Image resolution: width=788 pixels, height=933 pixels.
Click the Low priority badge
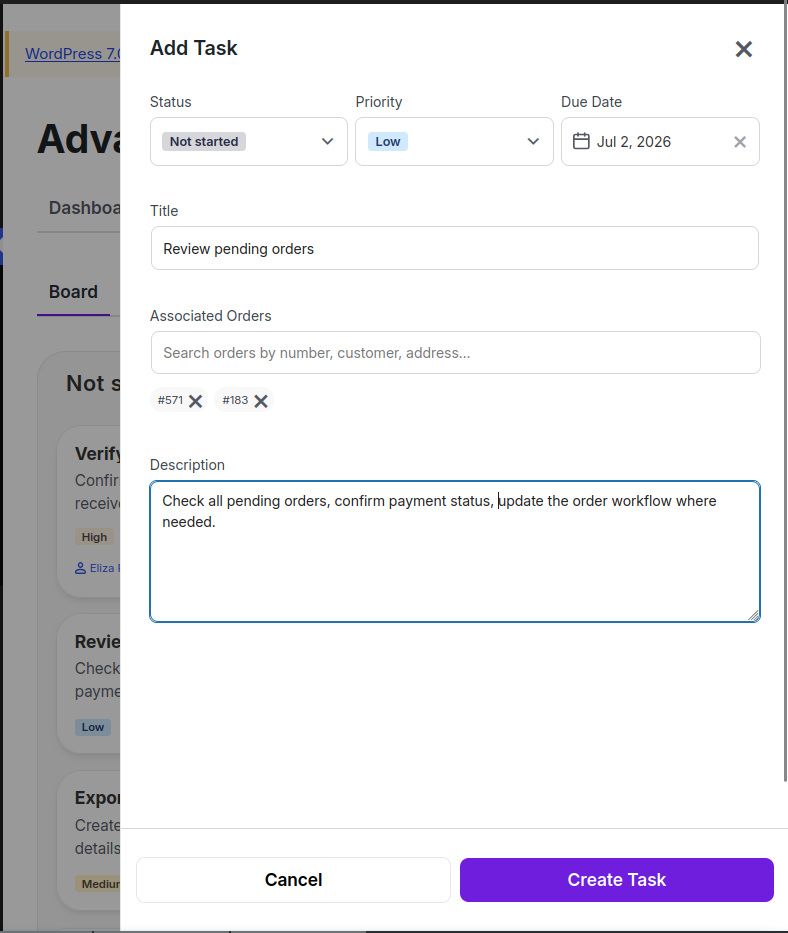click(x=387, y=142)
